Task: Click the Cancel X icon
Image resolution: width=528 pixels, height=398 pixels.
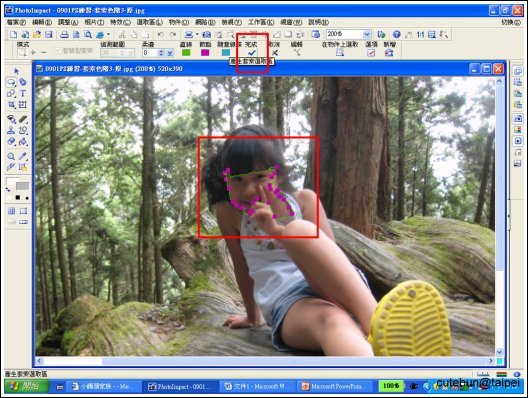Action: pyautogui.click(x=275, y=53)
